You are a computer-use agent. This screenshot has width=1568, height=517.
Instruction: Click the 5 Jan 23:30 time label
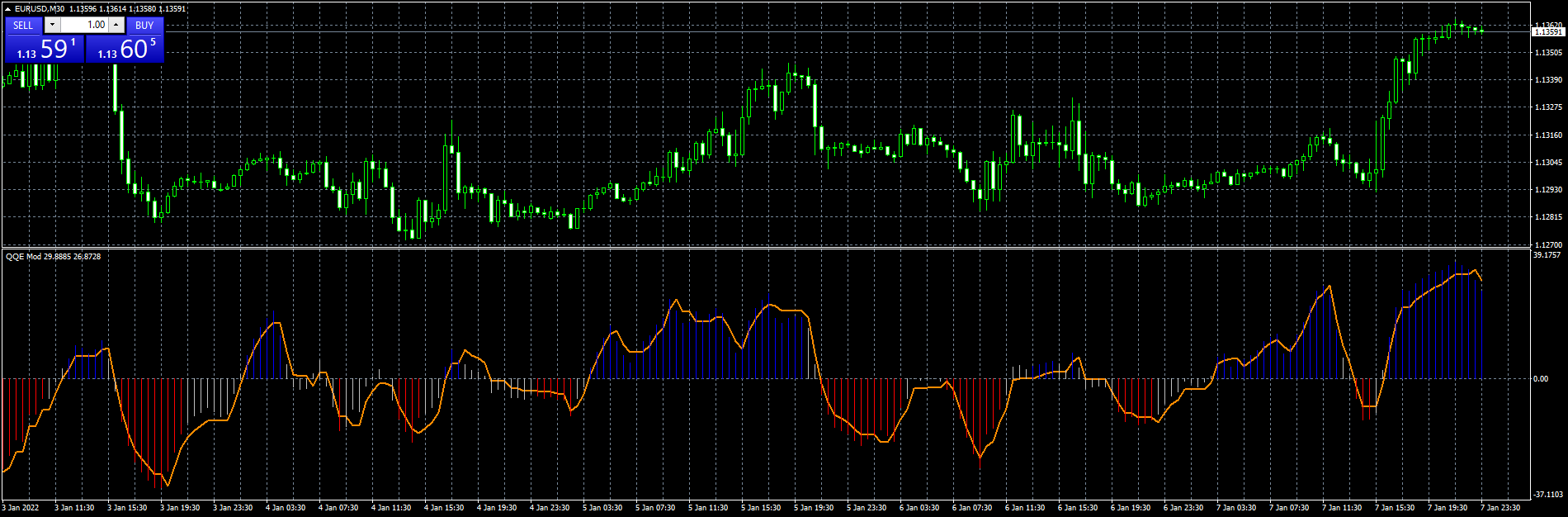coord(867,508)
